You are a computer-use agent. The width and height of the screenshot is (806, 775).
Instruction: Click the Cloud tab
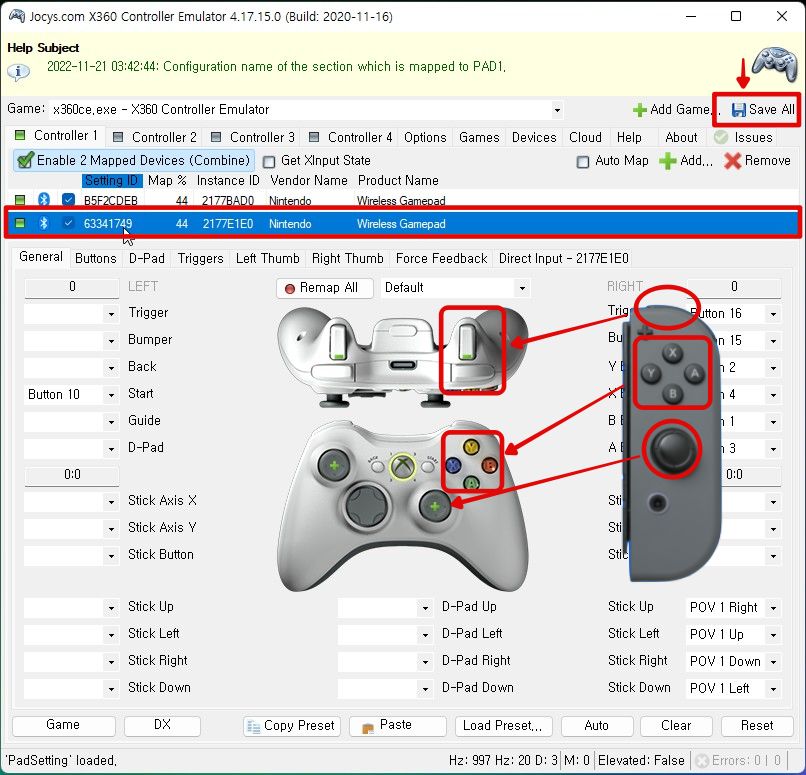point(585,137)
